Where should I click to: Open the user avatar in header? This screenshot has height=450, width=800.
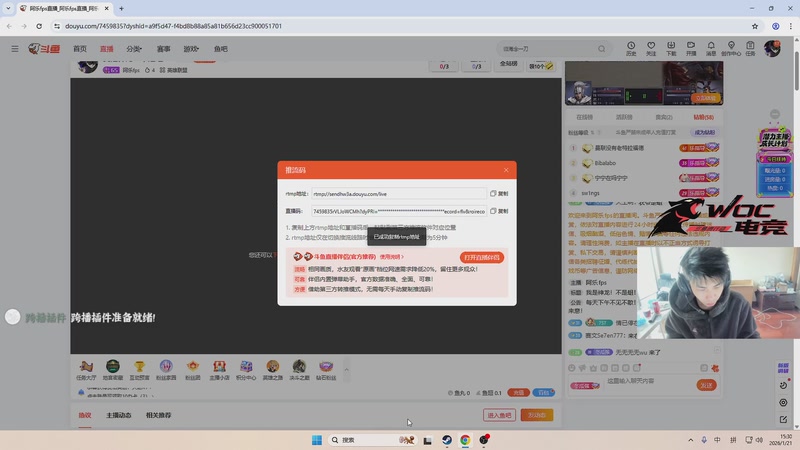coord(772,48)
